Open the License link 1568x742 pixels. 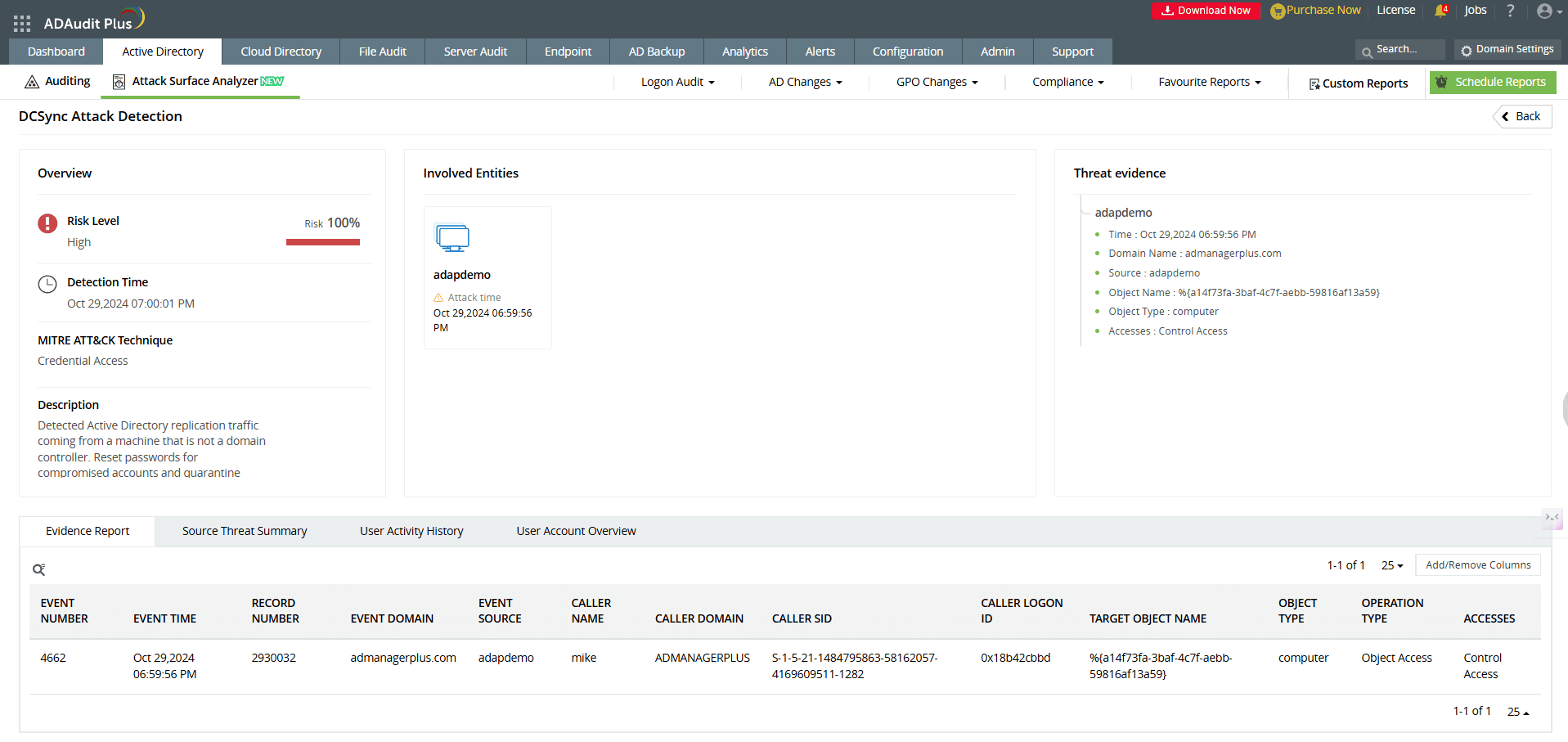coord(1395,11)
